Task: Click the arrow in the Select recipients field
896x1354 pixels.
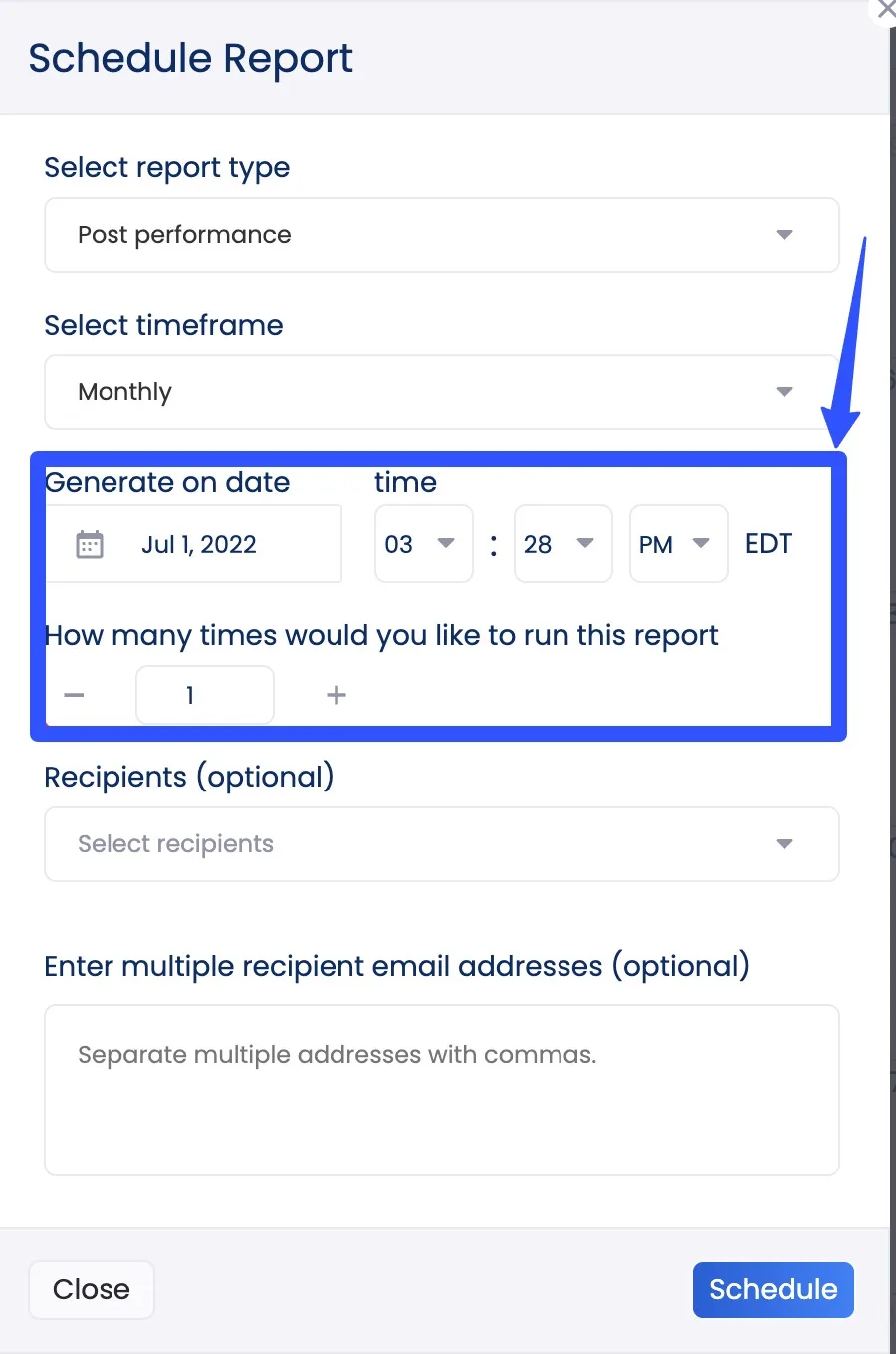Action: [x=784, y=844]
